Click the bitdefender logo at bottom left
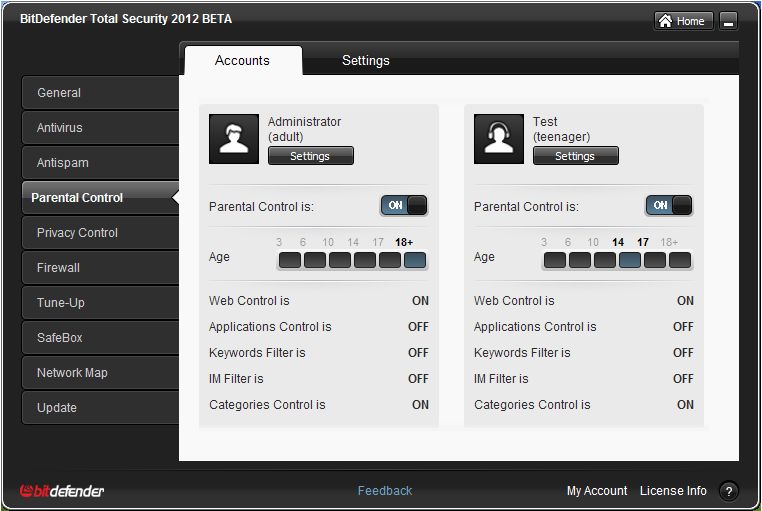 (62, 491)
